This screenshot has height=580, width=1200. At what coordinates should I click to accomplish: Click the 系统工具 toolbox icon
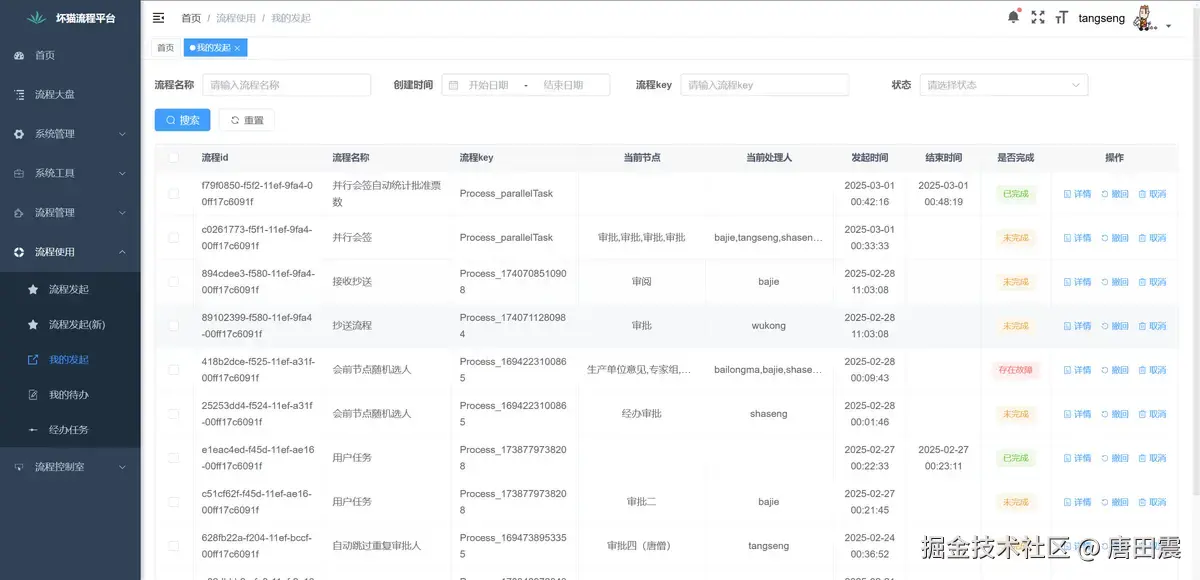(19, 173)
